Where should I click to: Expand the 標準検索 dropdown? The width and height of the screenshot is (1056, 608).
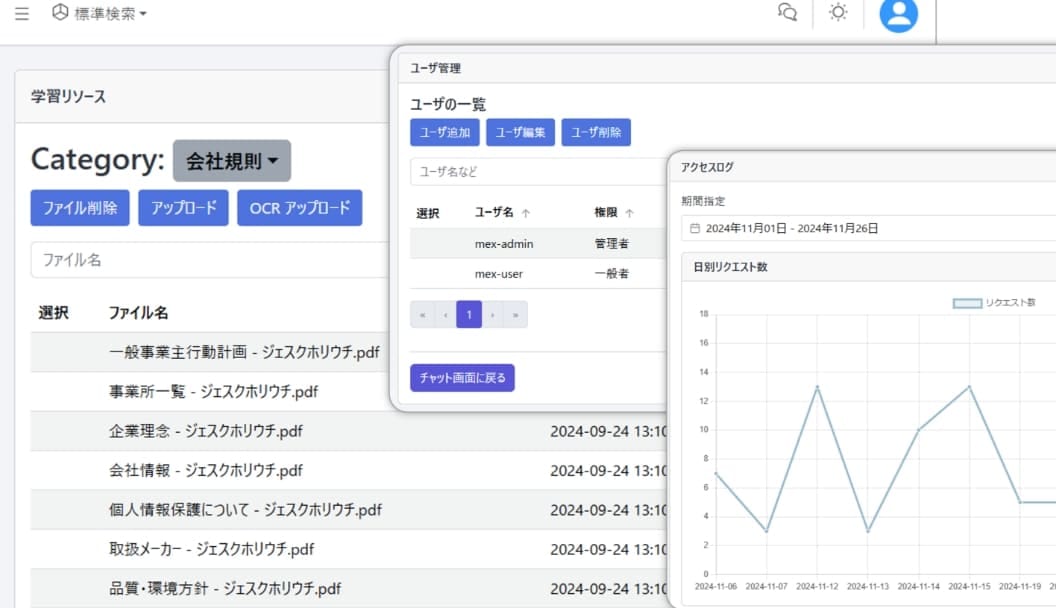100,14
